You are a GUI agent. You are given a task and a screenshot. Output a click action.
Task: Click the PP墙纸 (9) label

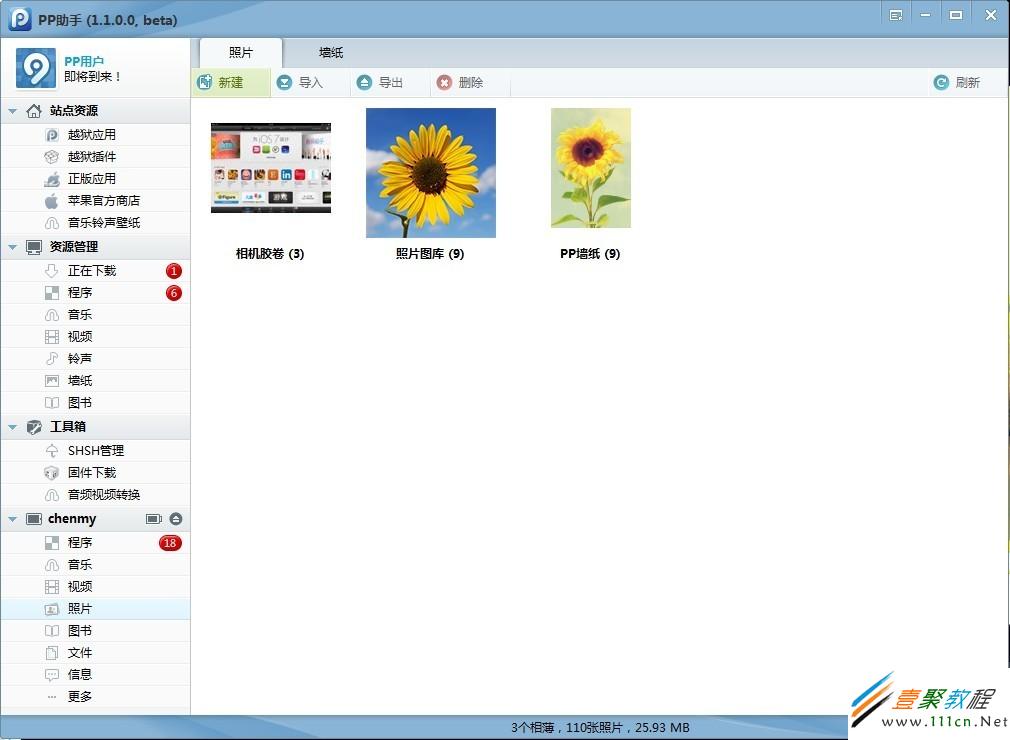click(x=590, y=254)
